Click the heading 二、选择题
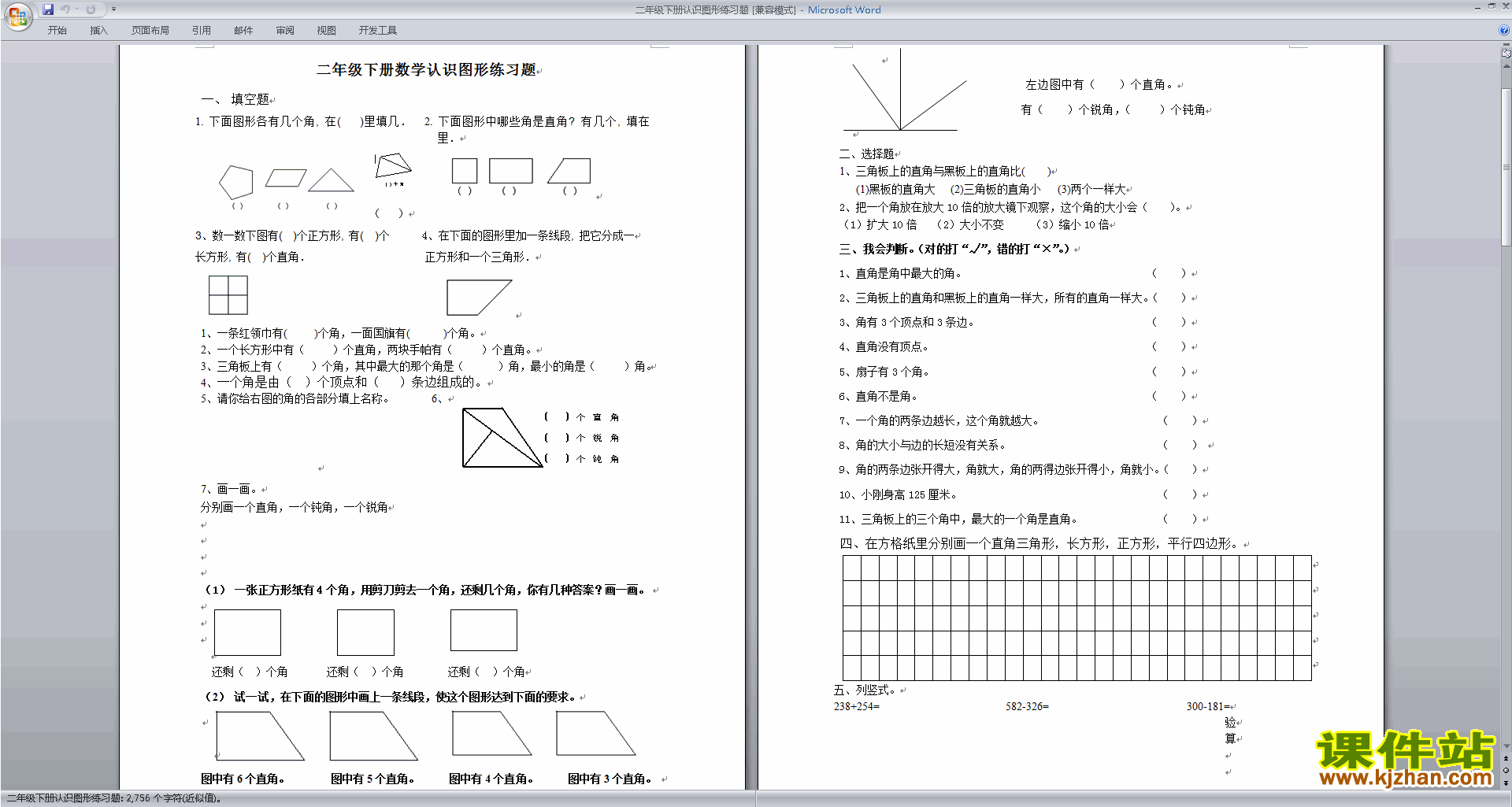 click(x=866, y=154)
